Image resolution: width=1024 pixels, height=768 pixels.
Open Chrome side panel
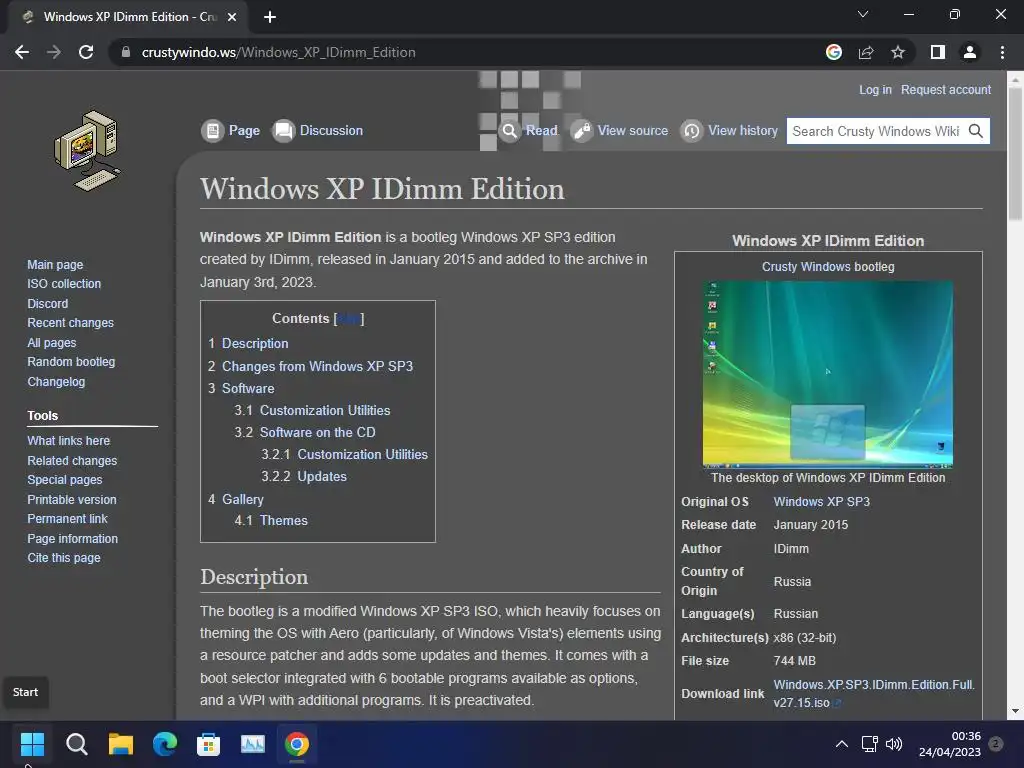tap(938, 52)
